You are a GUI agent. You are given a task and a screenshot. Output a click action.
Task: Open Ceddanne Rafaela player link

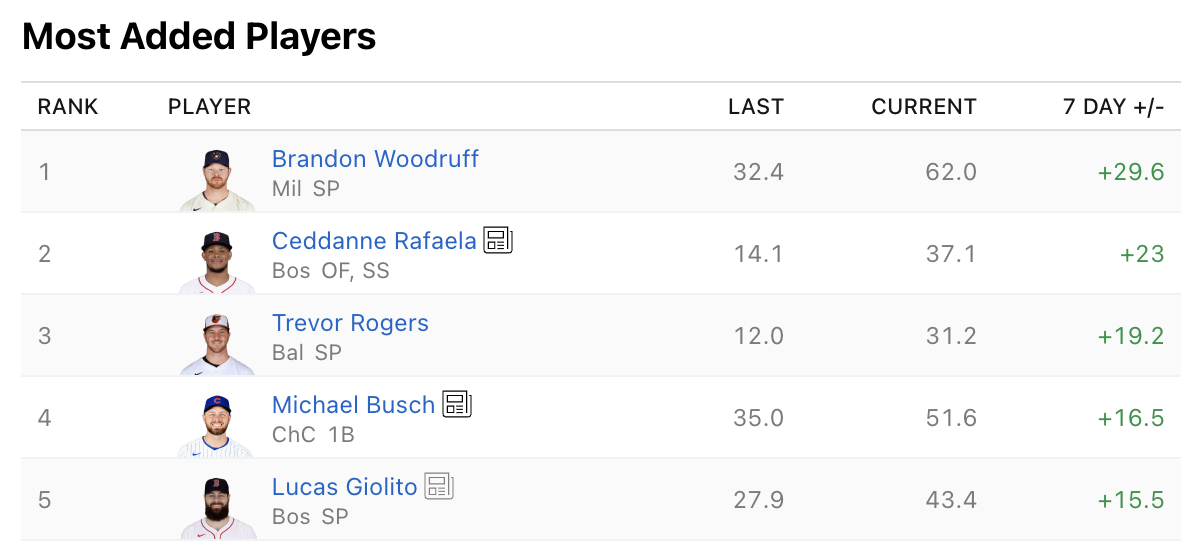click(x=374, y=241)
